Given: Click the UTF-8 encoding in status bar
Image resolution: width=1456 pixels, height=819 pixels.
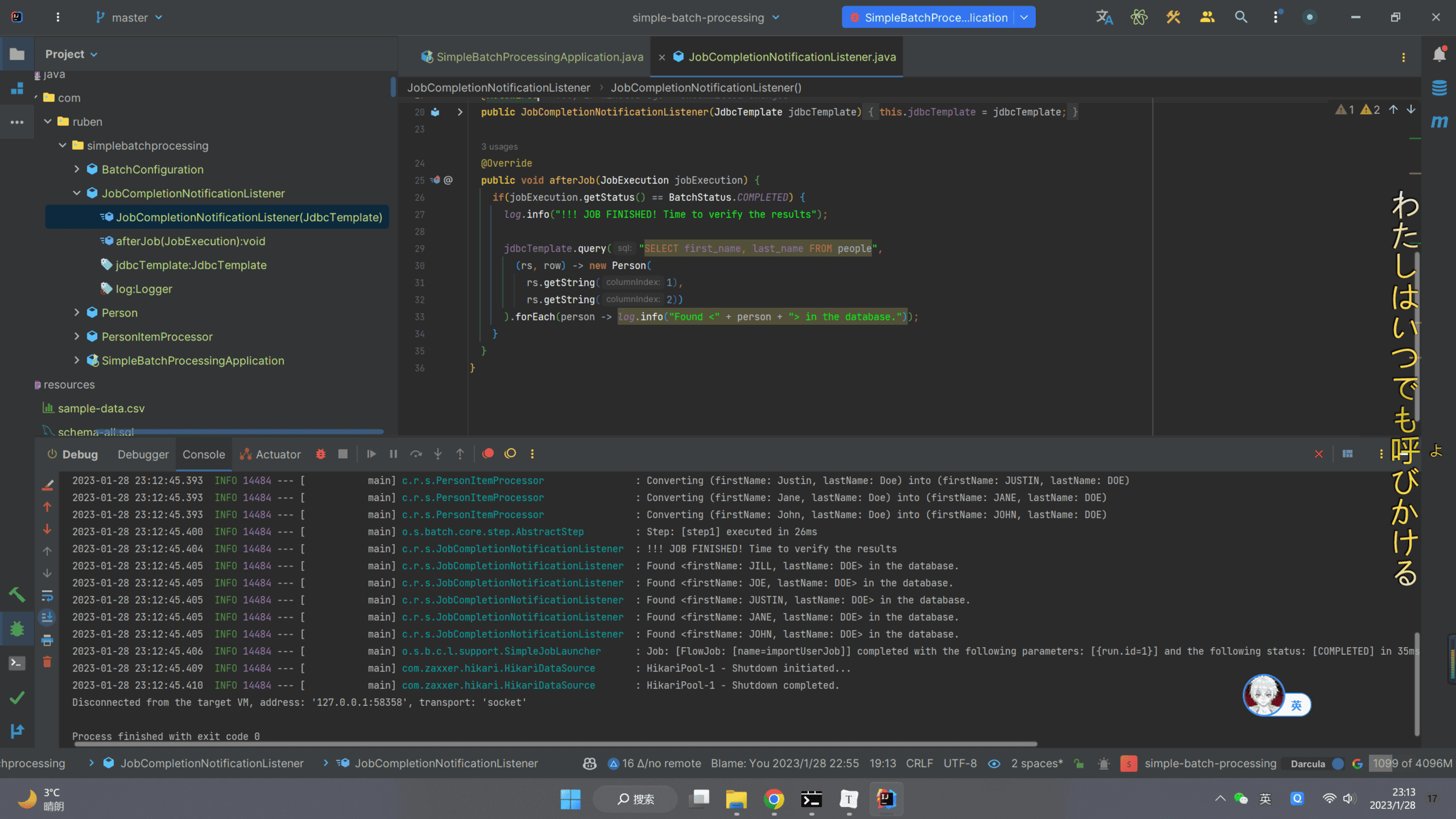Looking at the screenshot, I should pos(960,763).
